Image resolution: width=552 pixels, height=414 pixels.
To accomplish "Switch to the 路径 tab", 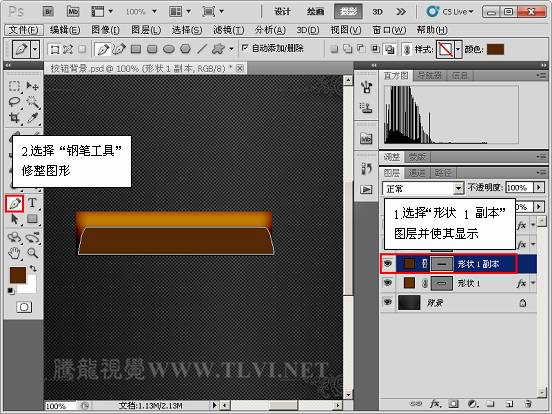I will 443,172.
